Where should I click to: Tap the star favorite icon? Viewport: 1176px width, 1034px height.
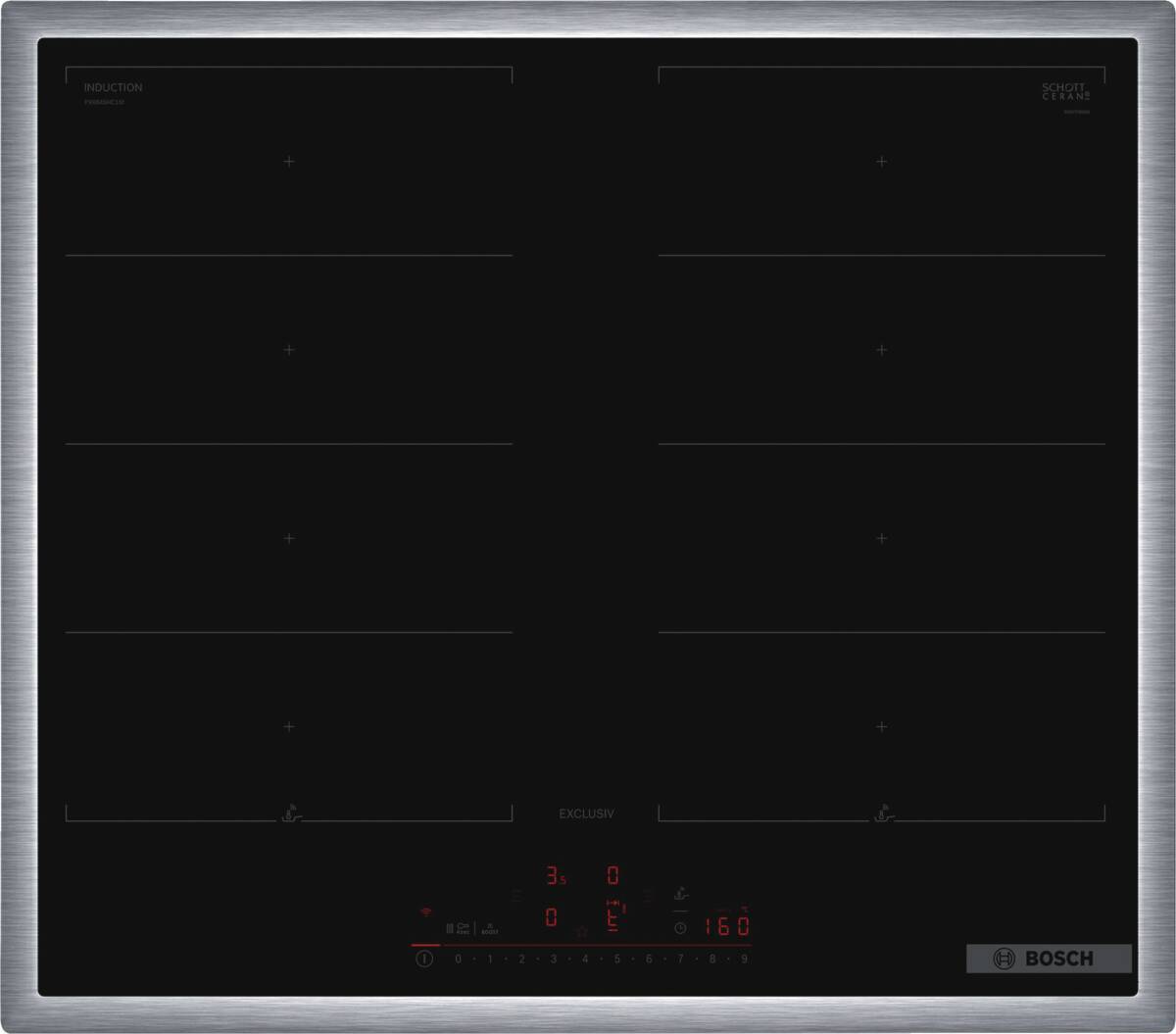tap(581, 931)
